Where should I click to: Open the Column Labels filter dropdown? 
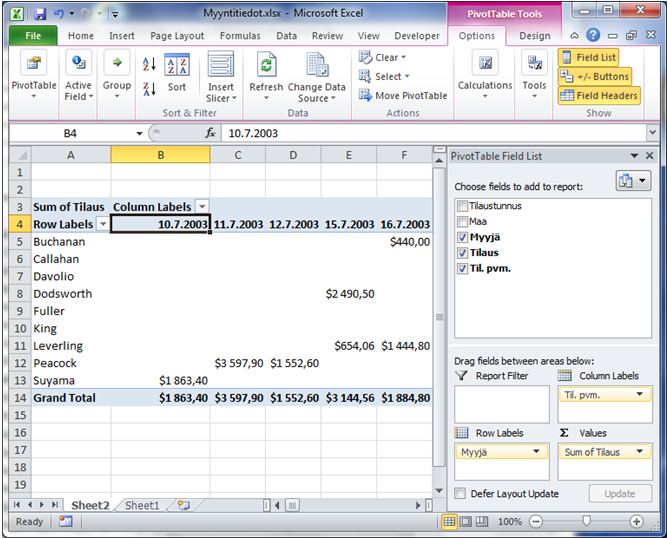point(202,207)
